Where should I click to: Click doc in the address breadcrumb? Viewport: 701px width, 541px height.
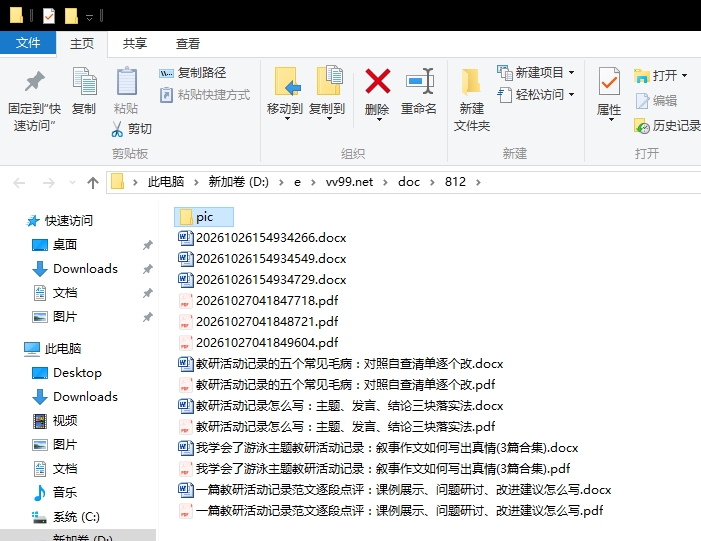click(409, 182)
